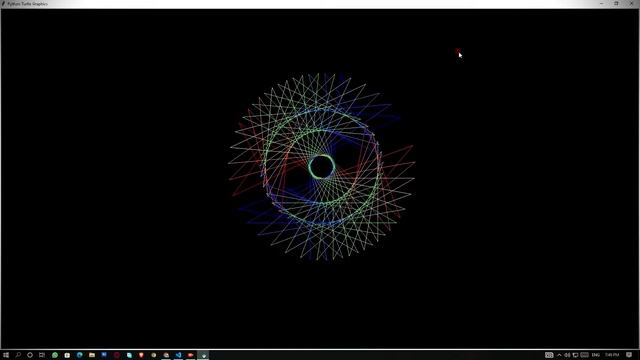Open the clock and calendar flyout
This screenshot has width=640, height=360.
(612, 355)
